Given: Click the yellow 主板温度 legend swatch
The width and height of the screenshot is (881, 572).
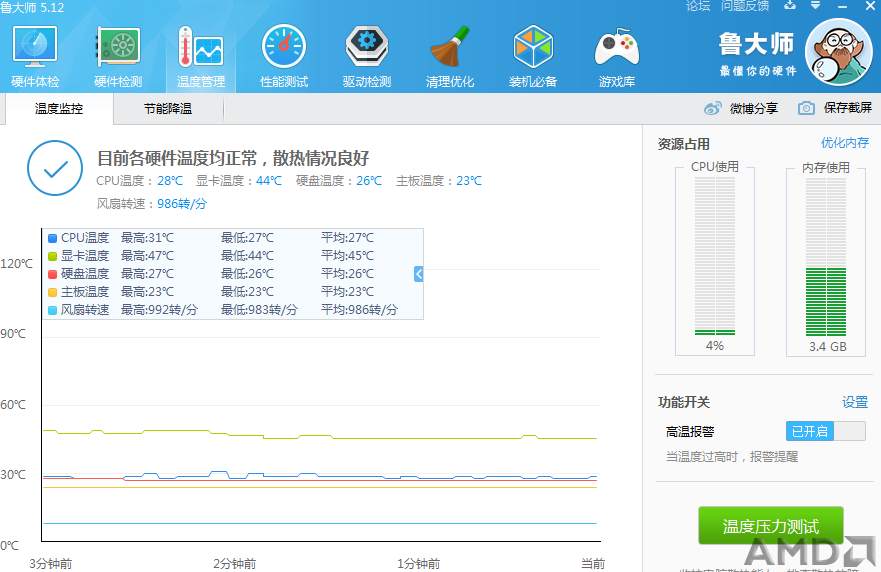Looking at the screenshot, I should pyautogui.click(x=52, y=292).
